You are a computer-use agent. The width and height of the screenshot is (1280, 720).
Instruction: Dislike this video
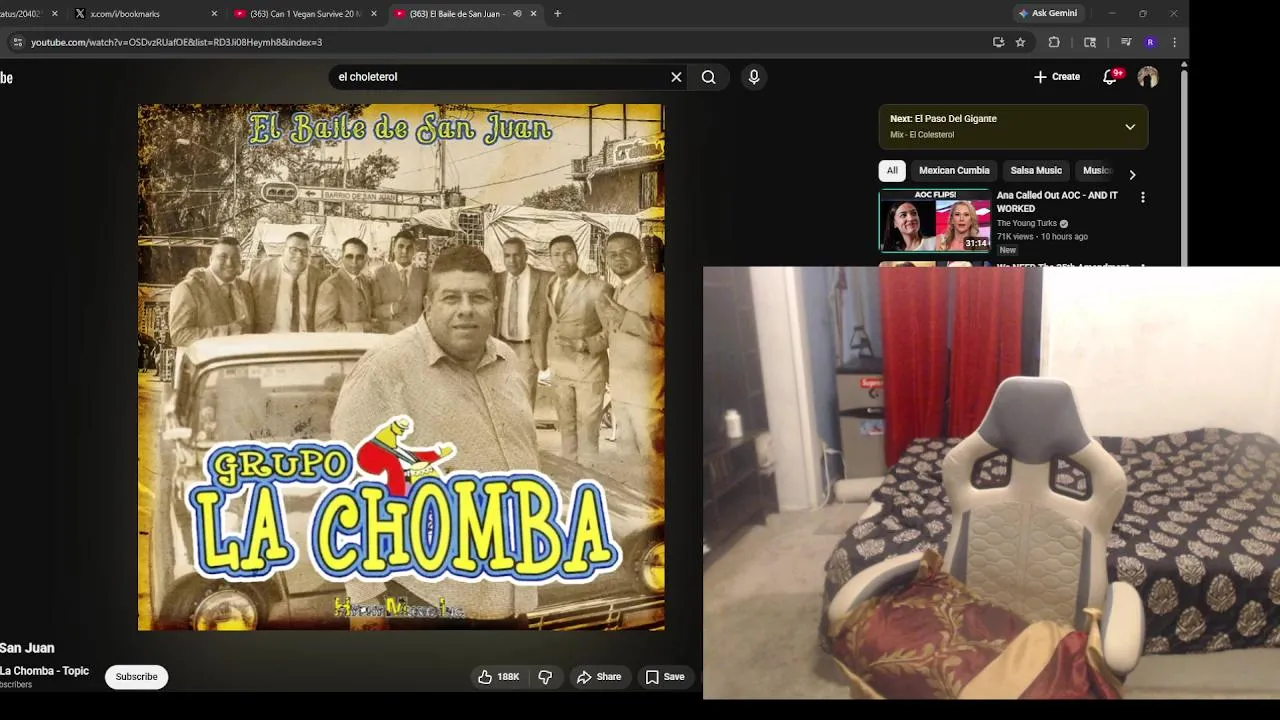(x=545, y=677)
